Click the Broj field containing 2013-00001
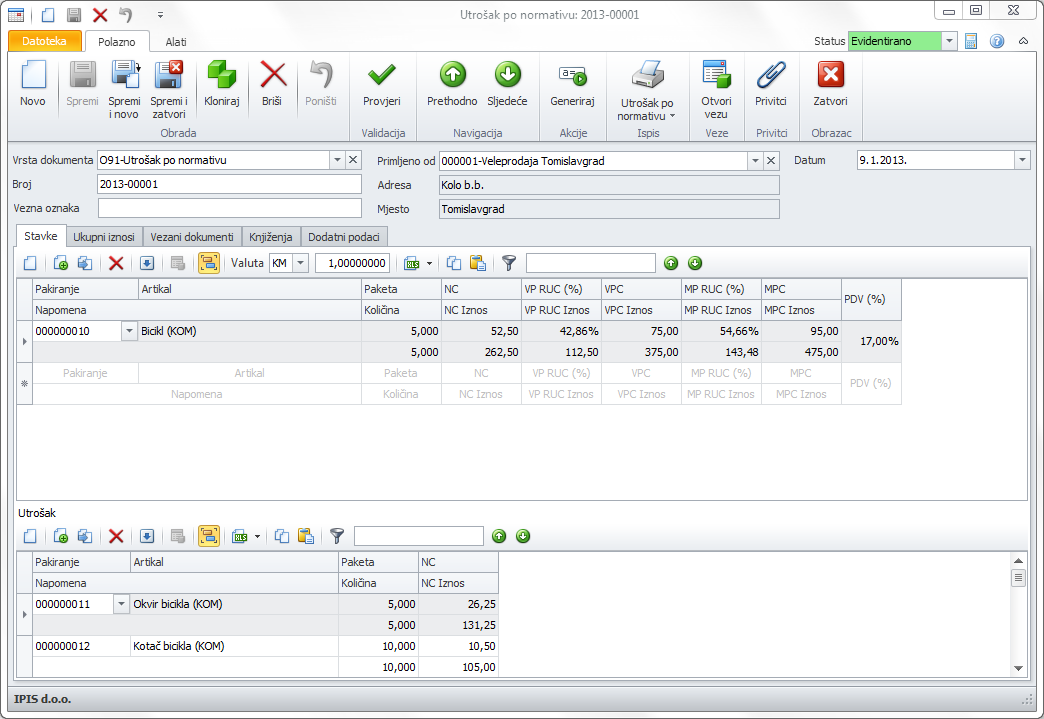This screenshot has width=1044, height=719. [229, 184]
